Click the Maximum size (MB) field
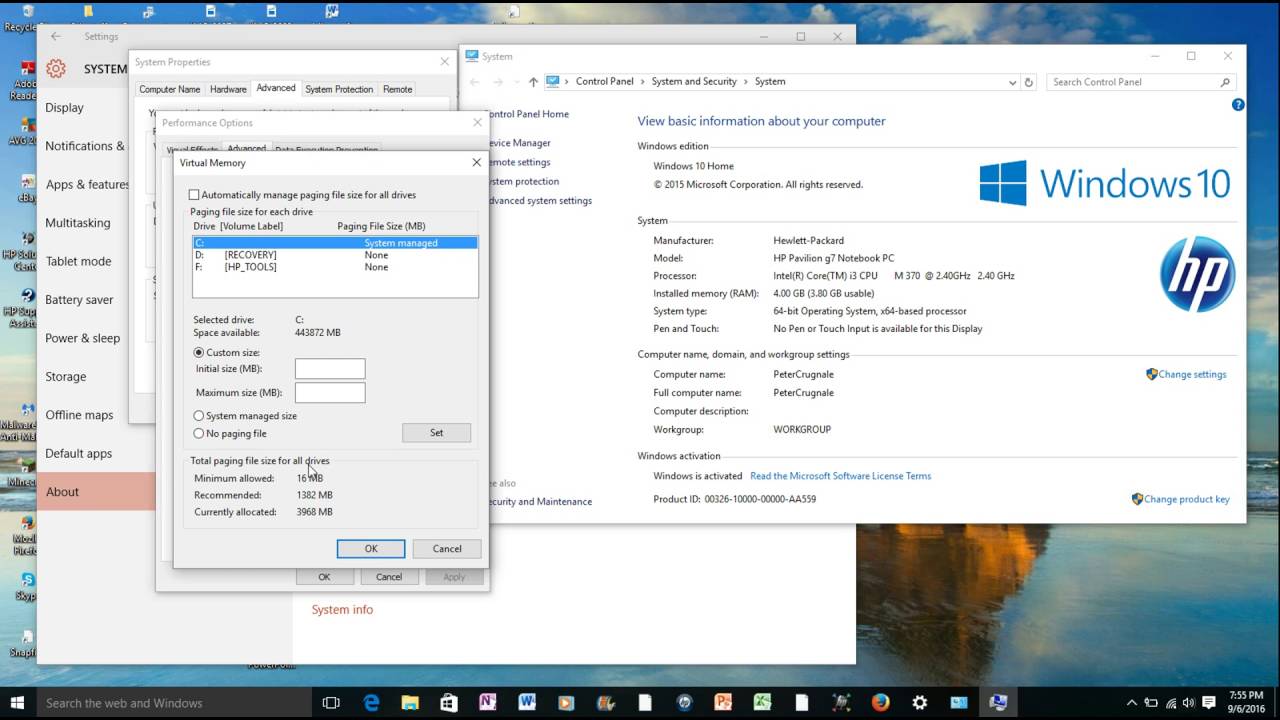Screen dimensions: 1280x720 click(x=330, y=393)
